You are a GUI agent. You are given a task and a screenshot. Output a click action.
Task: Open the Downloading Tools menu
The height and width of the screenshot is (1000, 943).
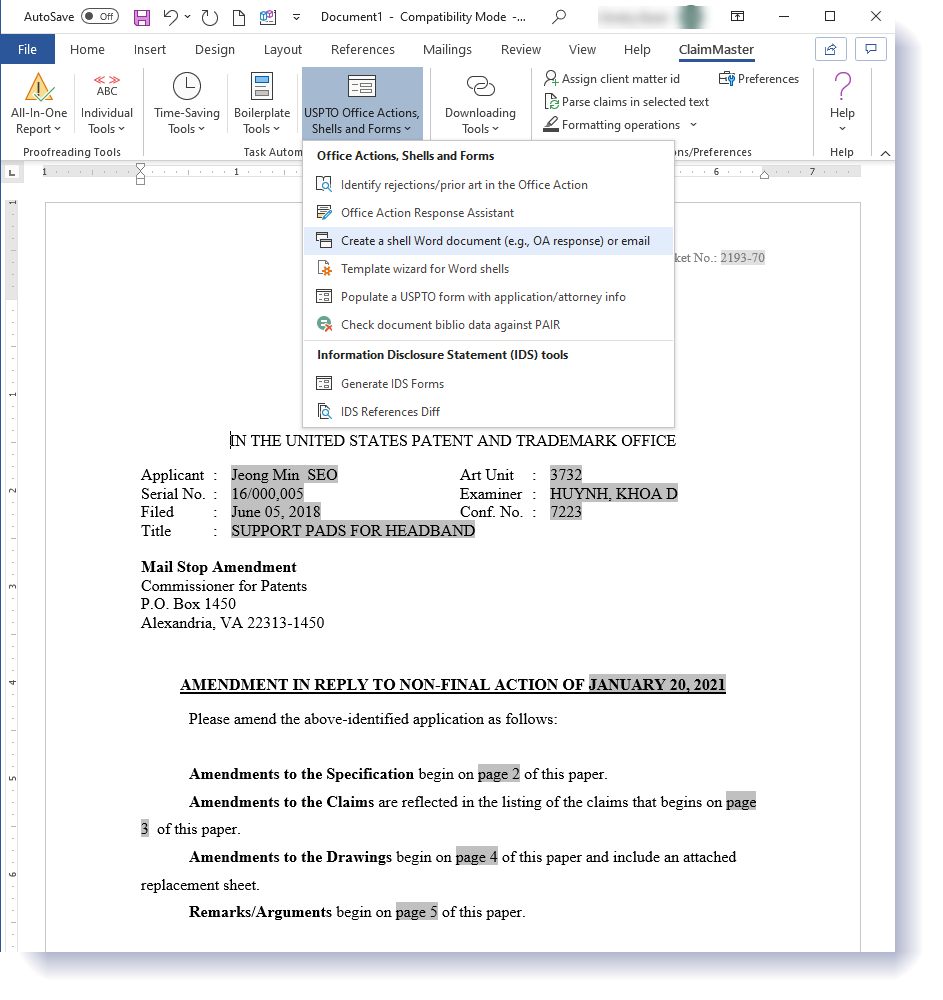480,105
